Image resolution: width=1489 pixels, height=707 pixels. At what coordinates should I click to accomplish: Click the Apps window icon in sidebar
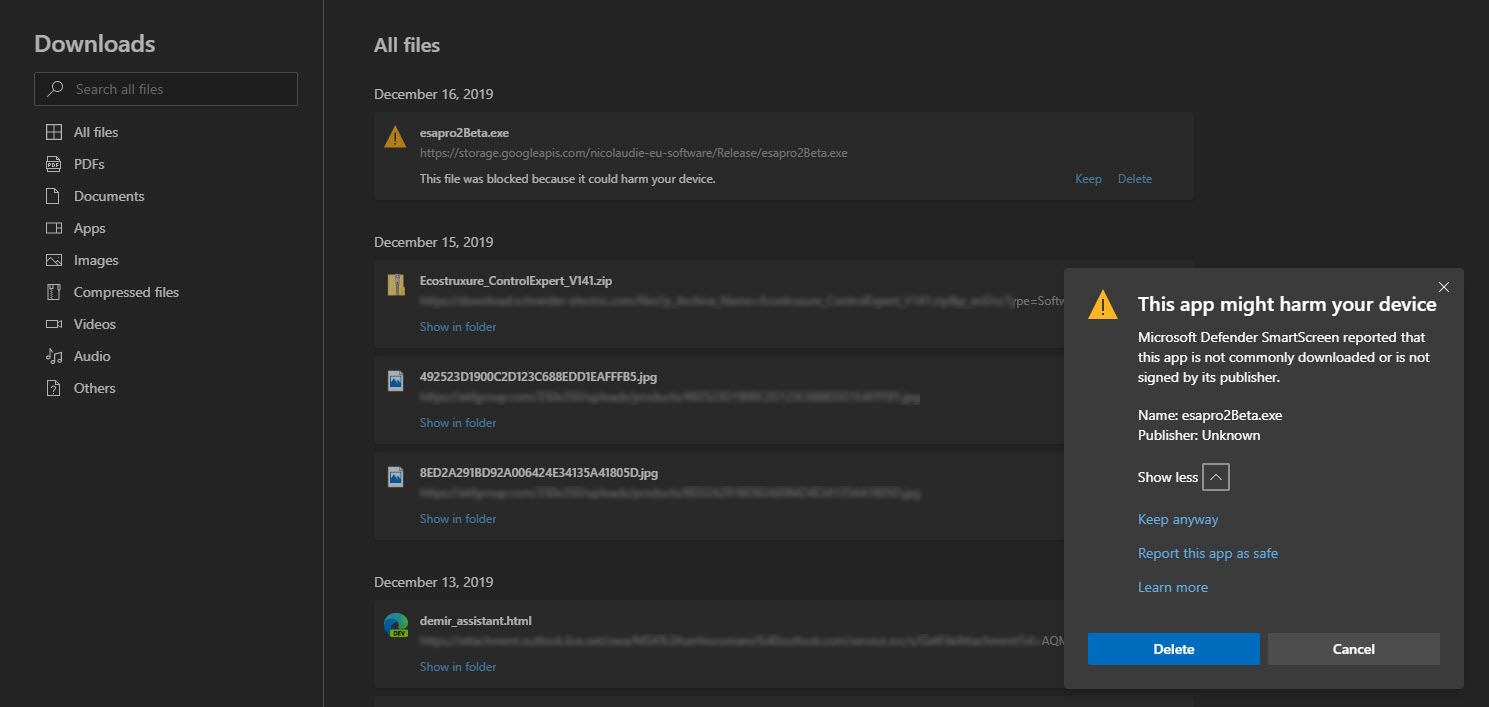click(x=54, y=228)
